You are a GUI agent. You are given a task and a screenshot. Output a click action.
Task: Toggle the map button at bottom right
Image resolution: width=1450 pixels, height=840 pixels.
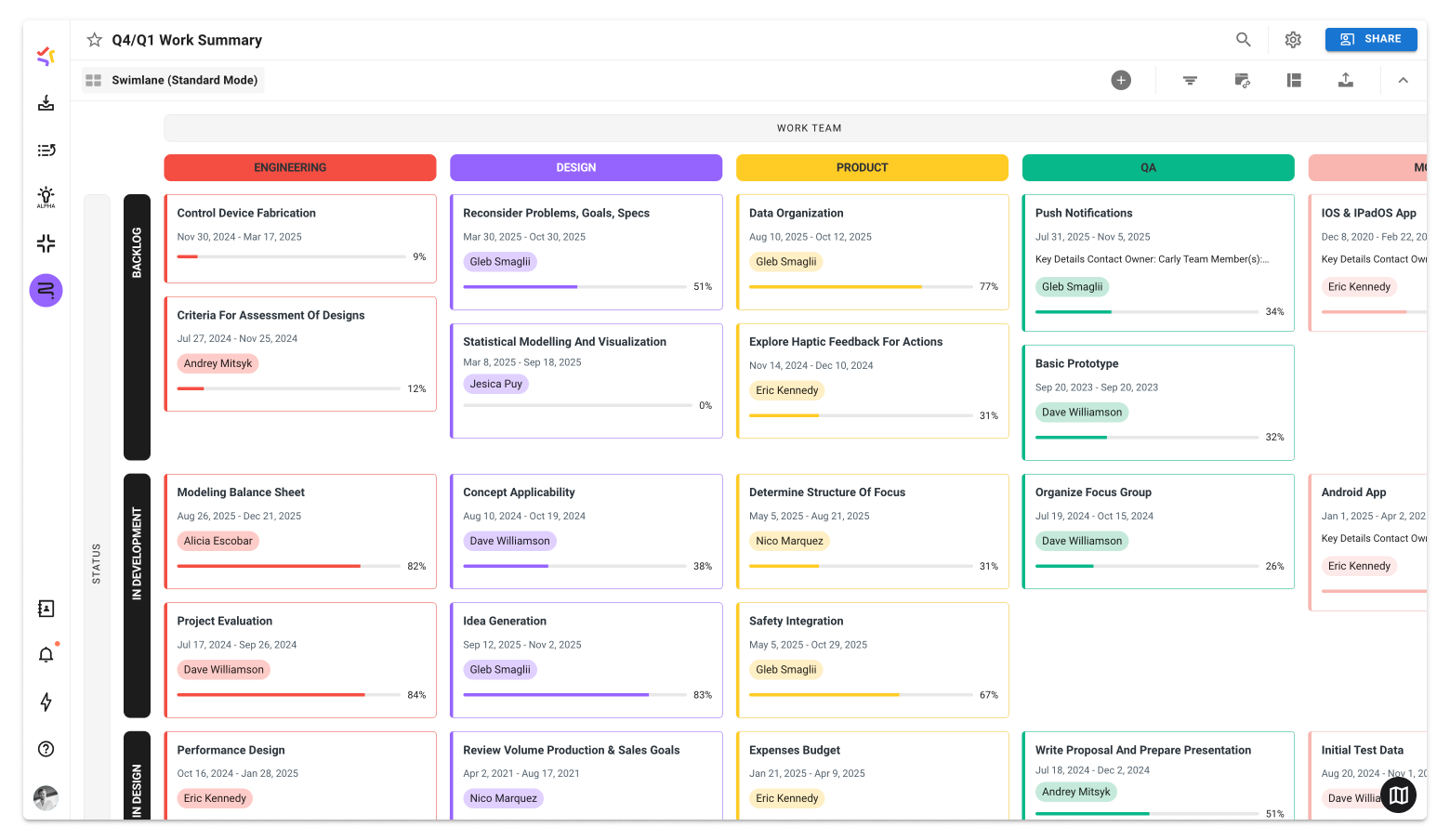pos(1398,795)
